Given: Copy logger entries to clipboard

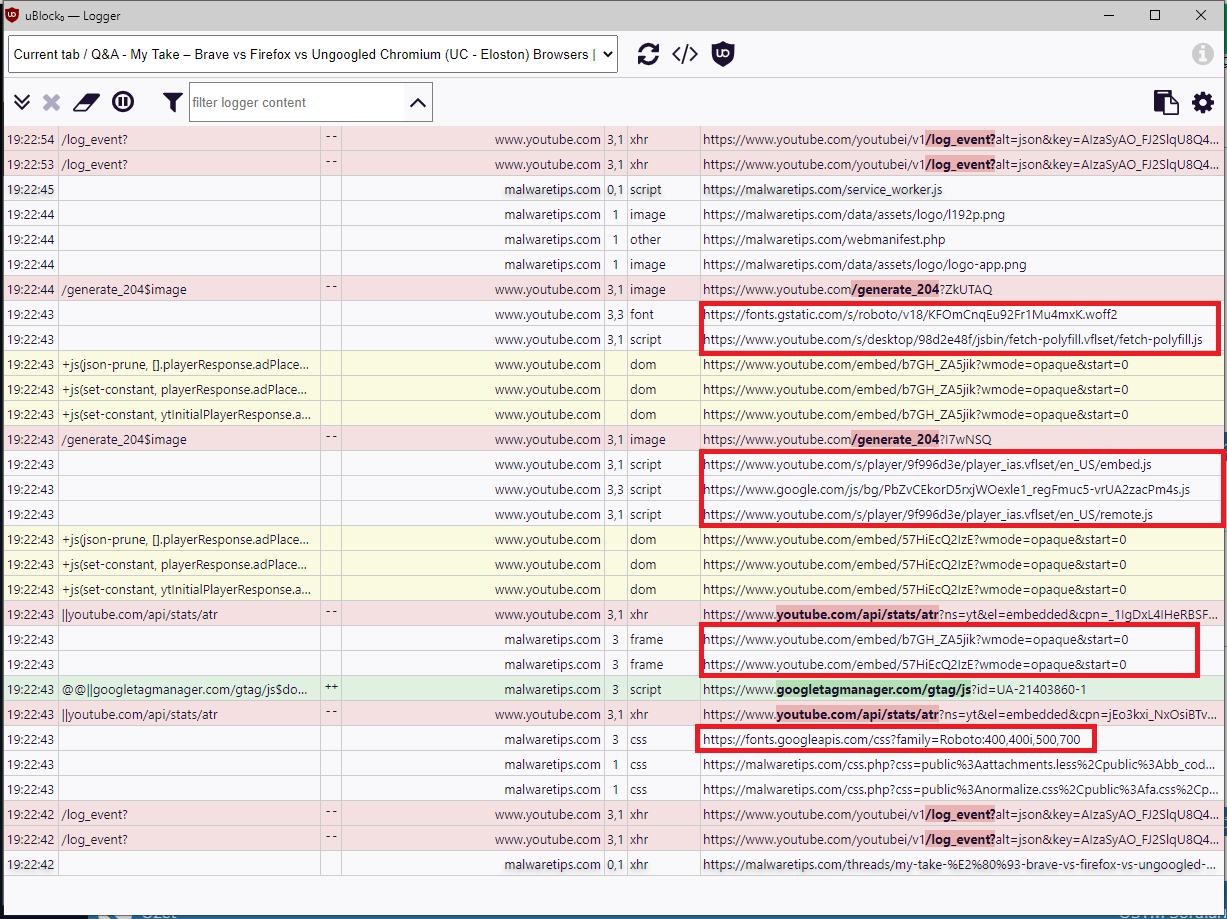Looking at the screenshot, I should click(1165, 102).
